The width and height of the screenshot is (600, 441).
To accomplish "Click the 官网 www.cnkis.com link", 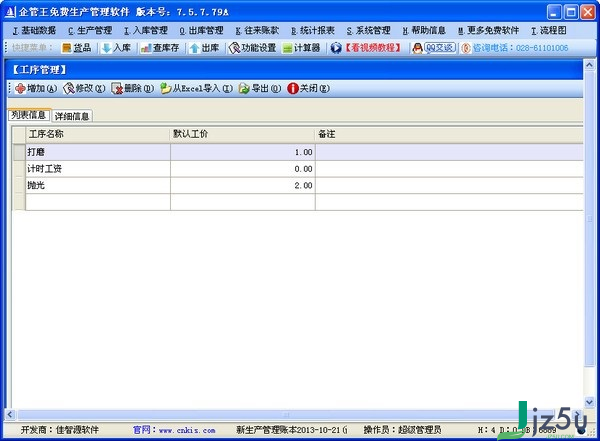I will coord(174,430).
